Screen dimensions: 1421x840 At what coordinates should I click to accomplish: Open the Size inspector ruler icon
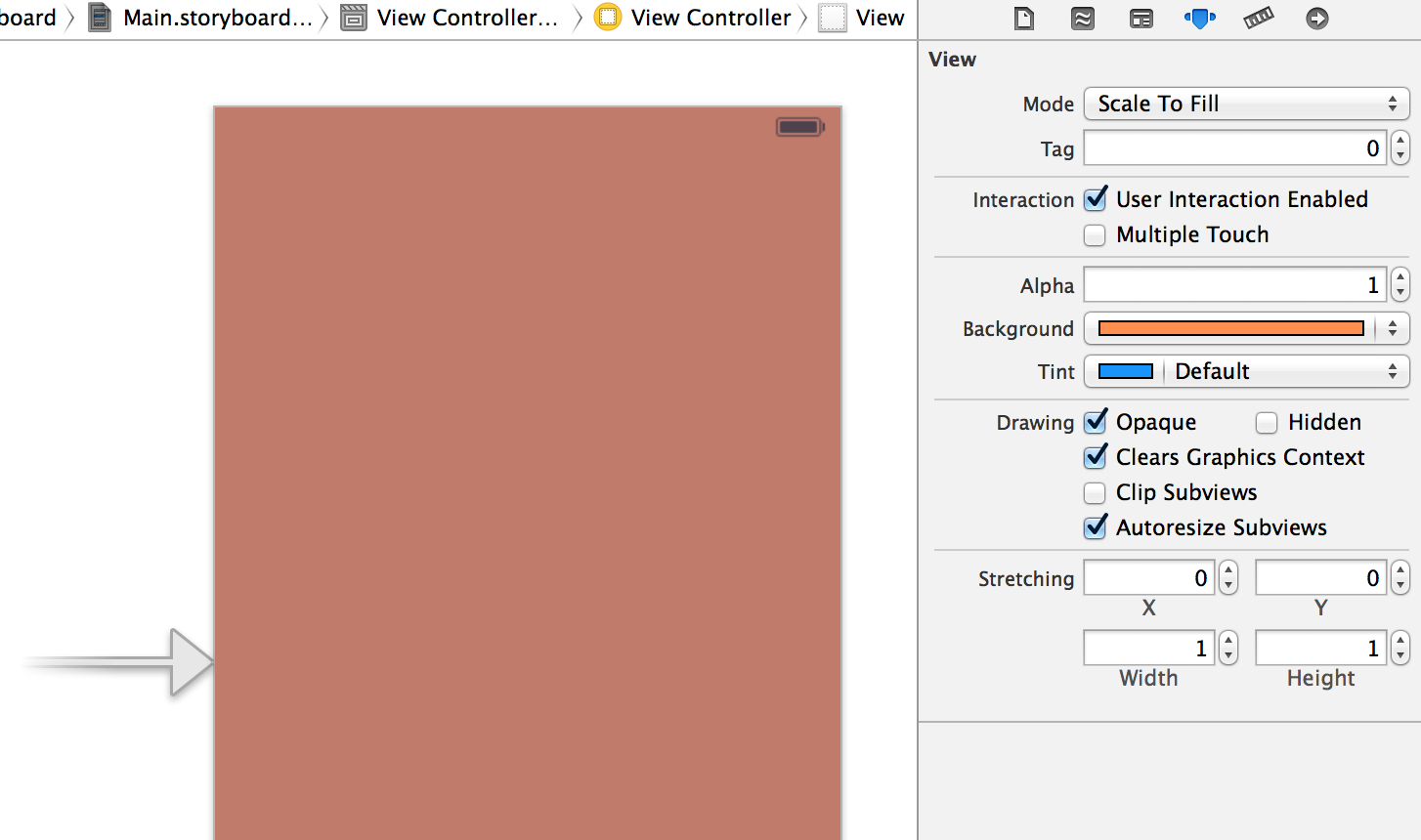[x=1259, y=19]
